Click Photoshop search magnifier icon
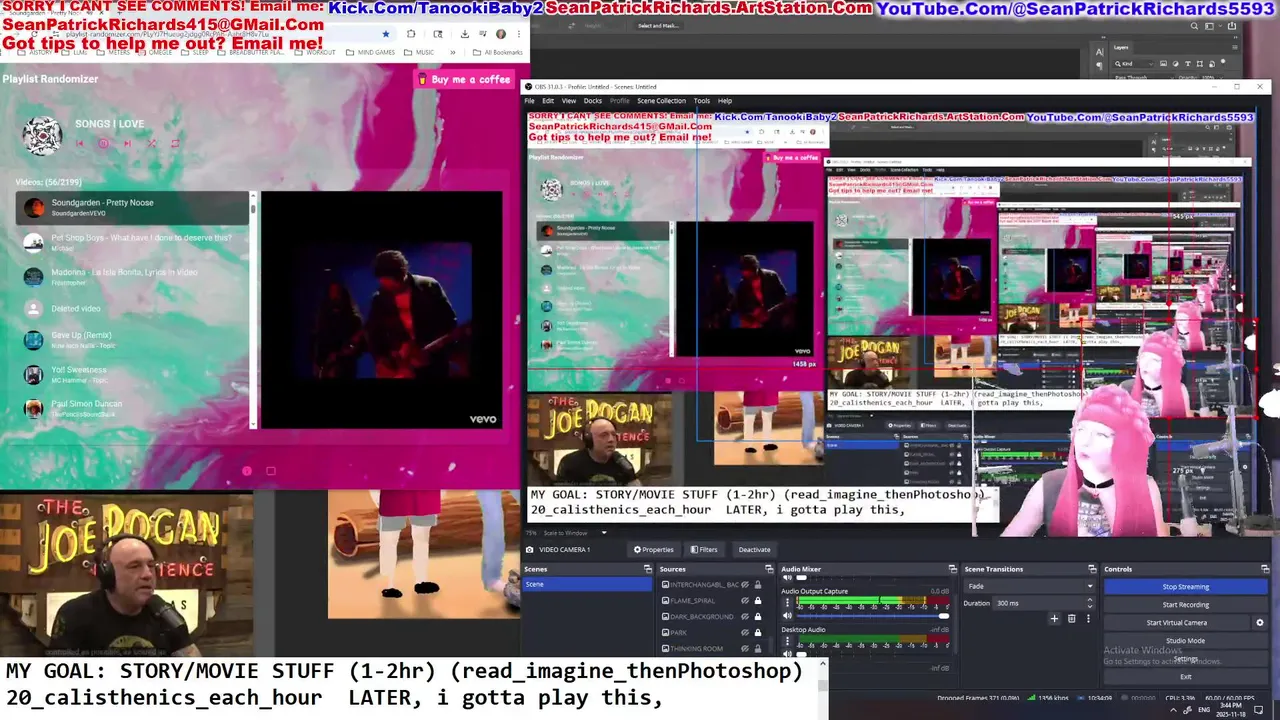Screen dimensions: 1280x720 point(1194,26)
